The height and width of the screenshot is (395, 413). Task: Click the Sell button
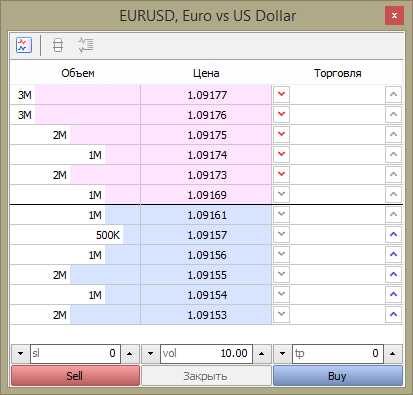click(x=75, y=376)
